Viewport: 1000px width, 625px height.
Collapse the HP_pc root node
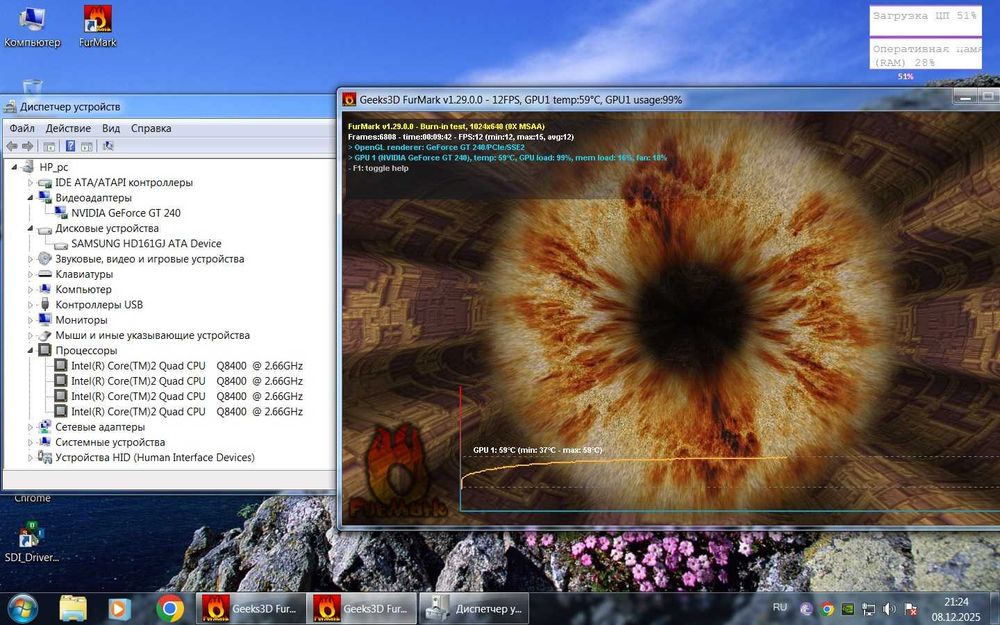coord(14,167)
